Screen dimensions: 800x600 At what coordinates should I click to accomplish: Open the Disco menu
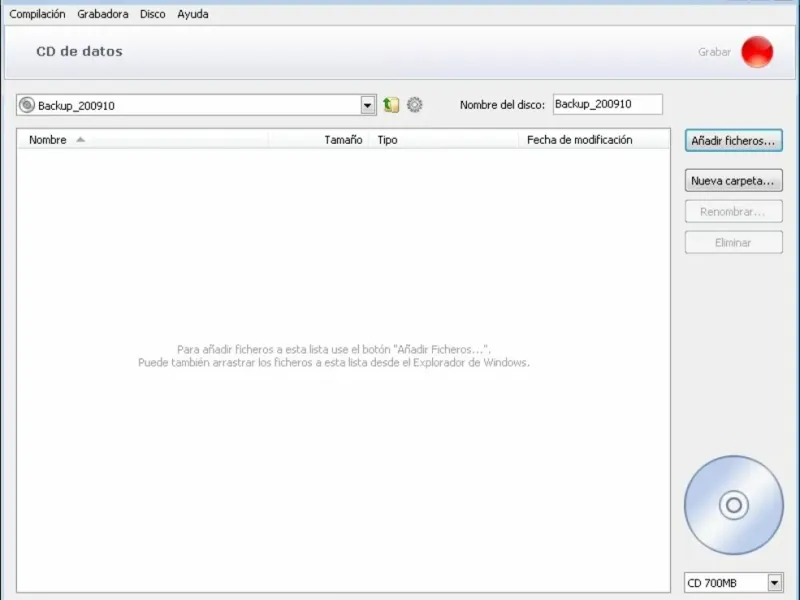(x=153, y=14)
